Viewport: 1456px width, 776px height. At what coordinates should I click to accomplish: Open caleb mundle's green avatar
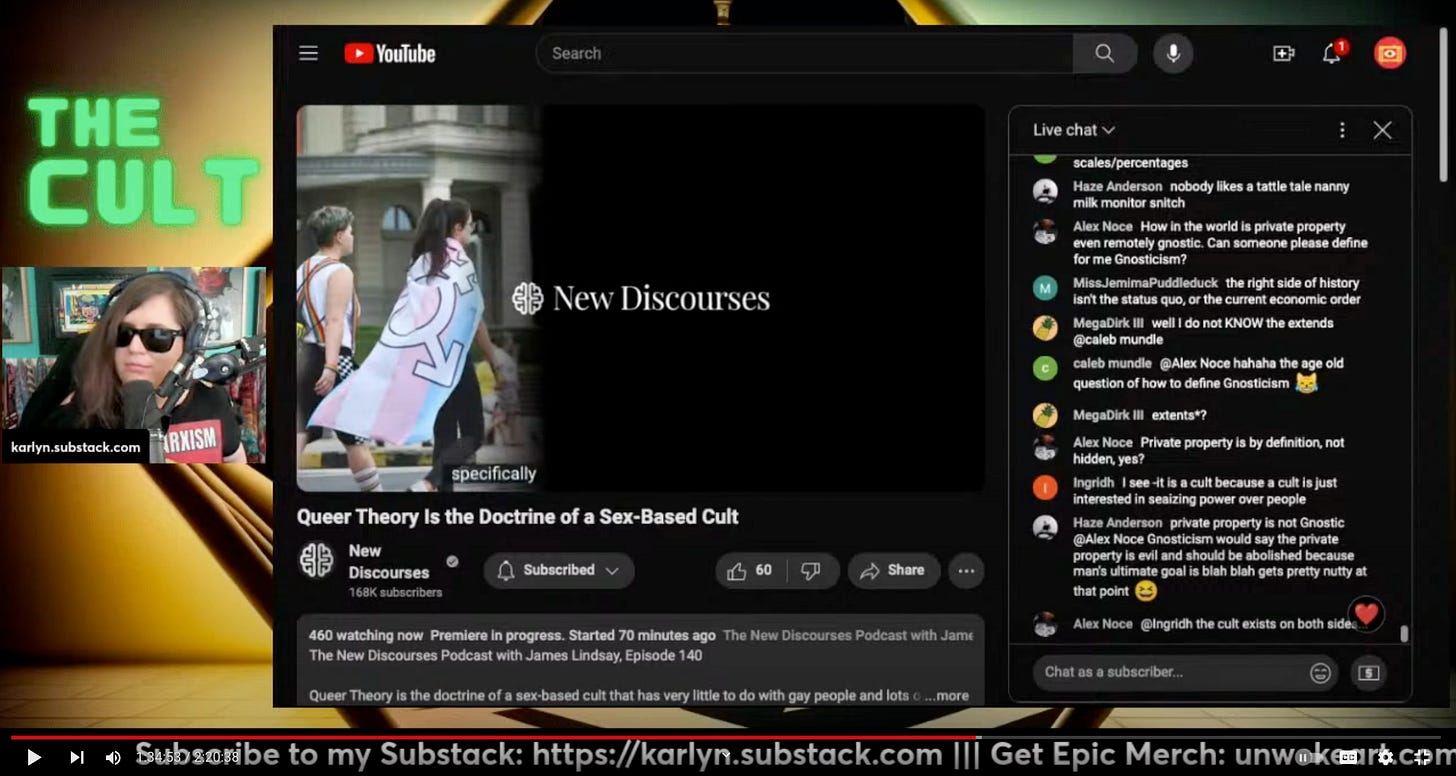(1045, 368)
